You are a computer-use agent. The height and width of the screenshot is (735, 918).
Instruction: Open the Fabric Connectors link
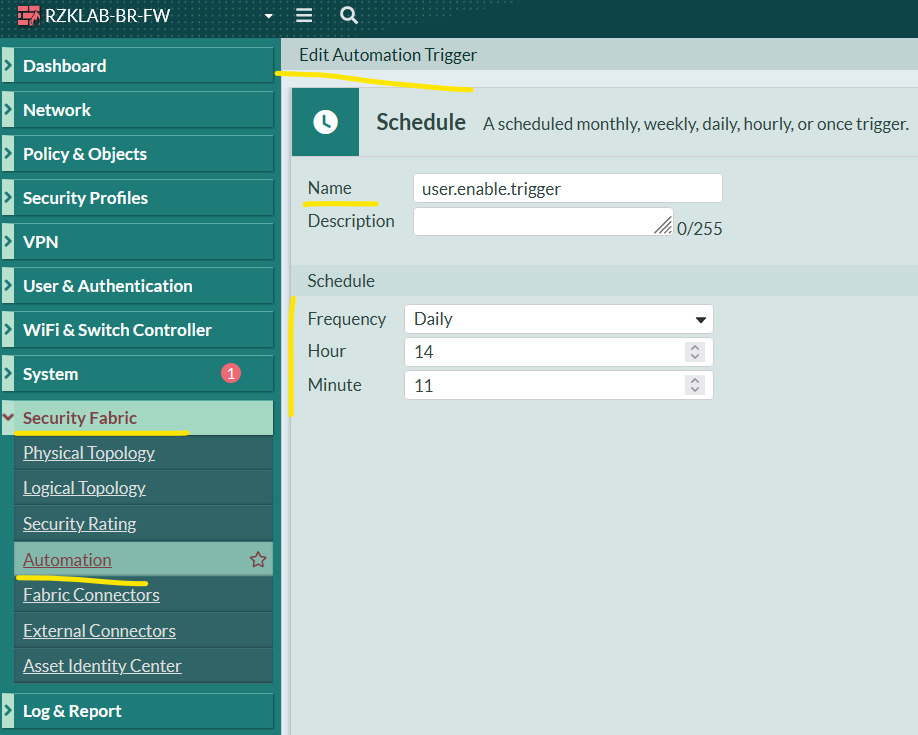click(91, 595)
